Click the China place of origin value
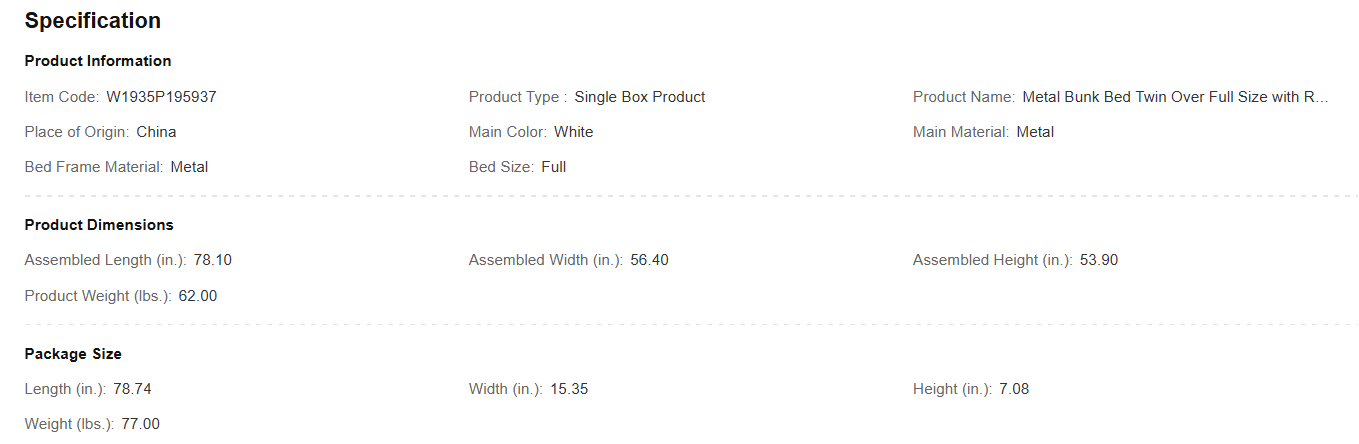 pyautogui.click(x=156, y=132)
